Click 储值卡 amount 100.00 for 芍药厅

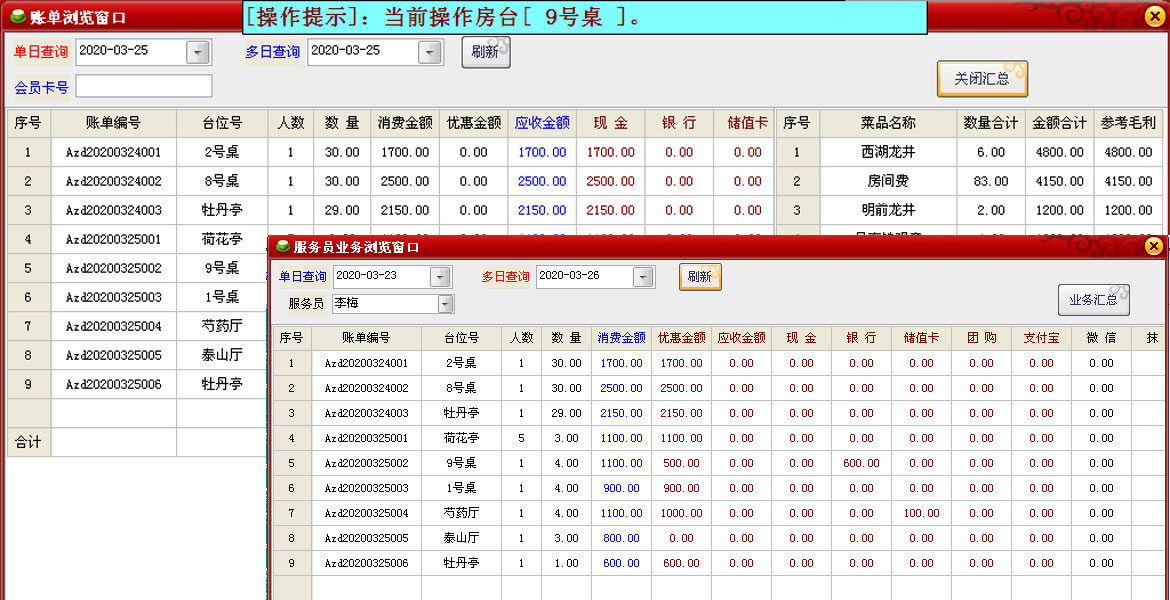pyautogui.click(x=921, y=513)
